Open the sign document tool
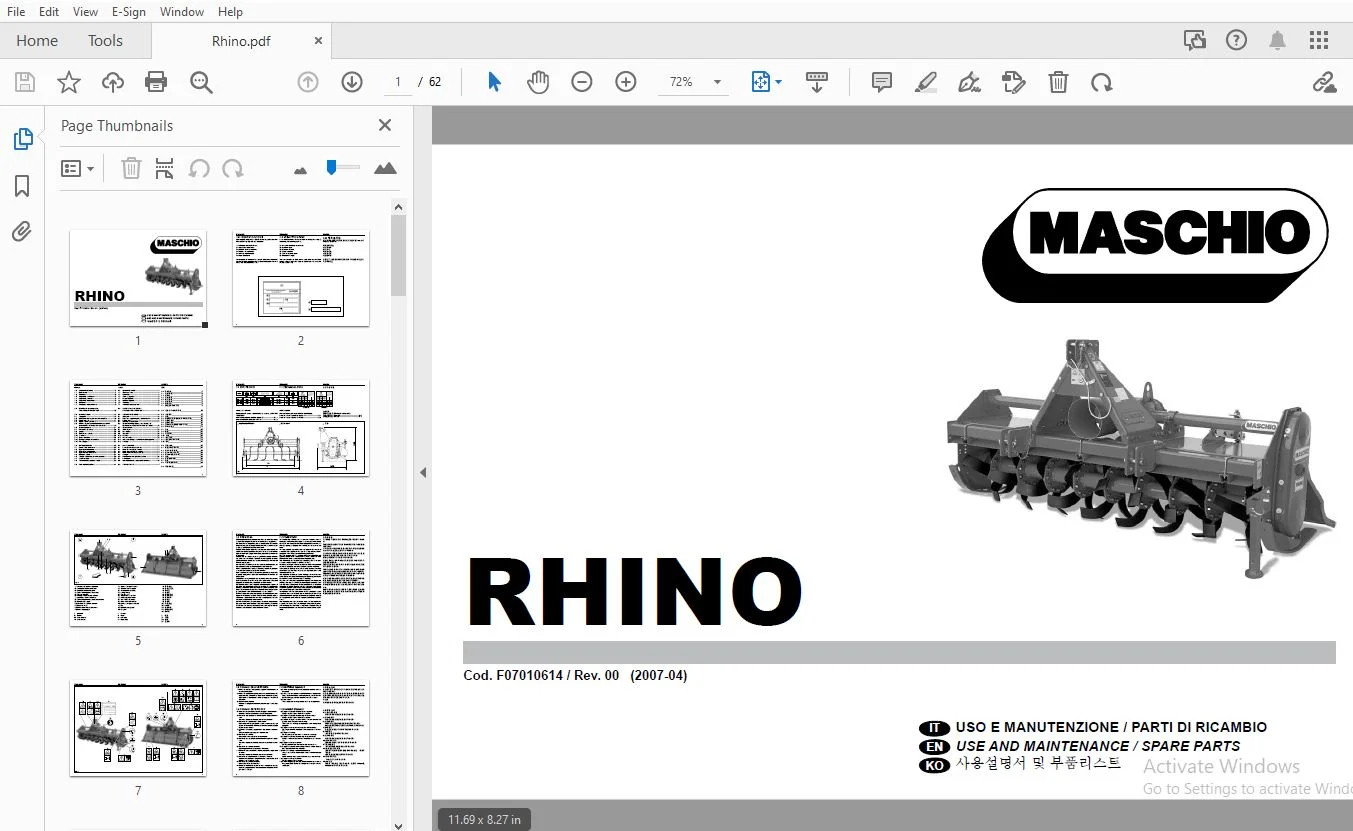 tap(969, 82)
